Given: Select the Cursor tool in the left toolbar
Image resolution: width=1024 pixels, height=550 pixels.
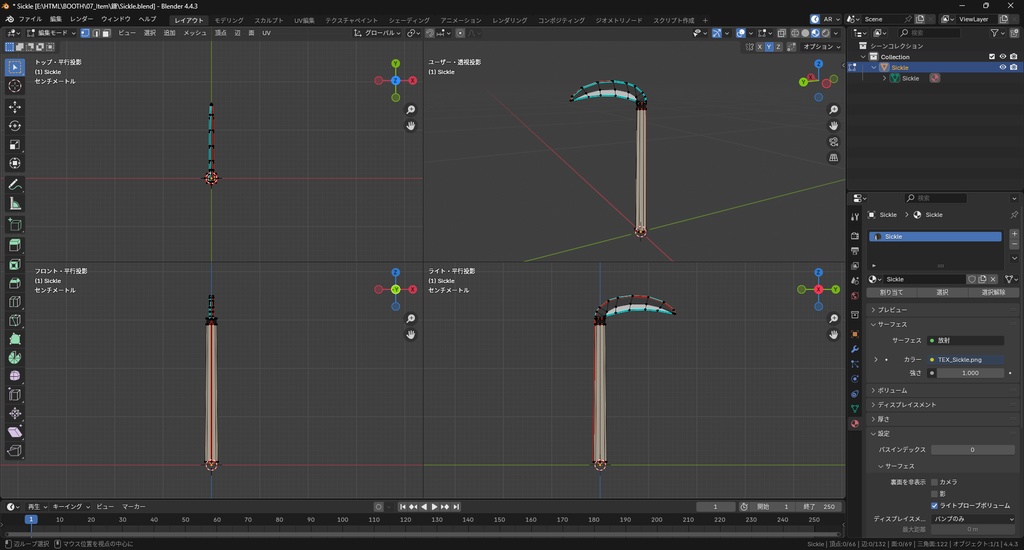Looking at the screenshot, I should 14,86.
